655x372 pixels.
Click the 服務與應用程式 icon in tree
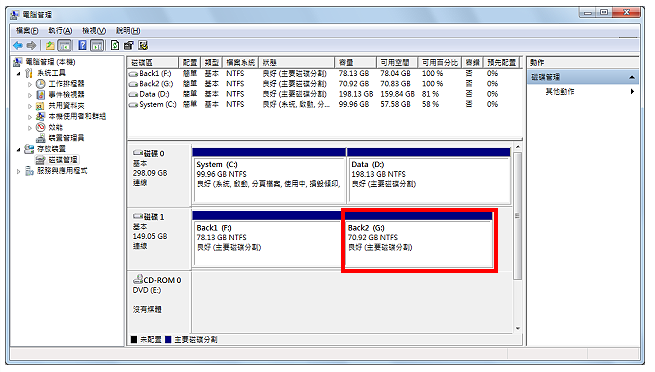point(29,170)
